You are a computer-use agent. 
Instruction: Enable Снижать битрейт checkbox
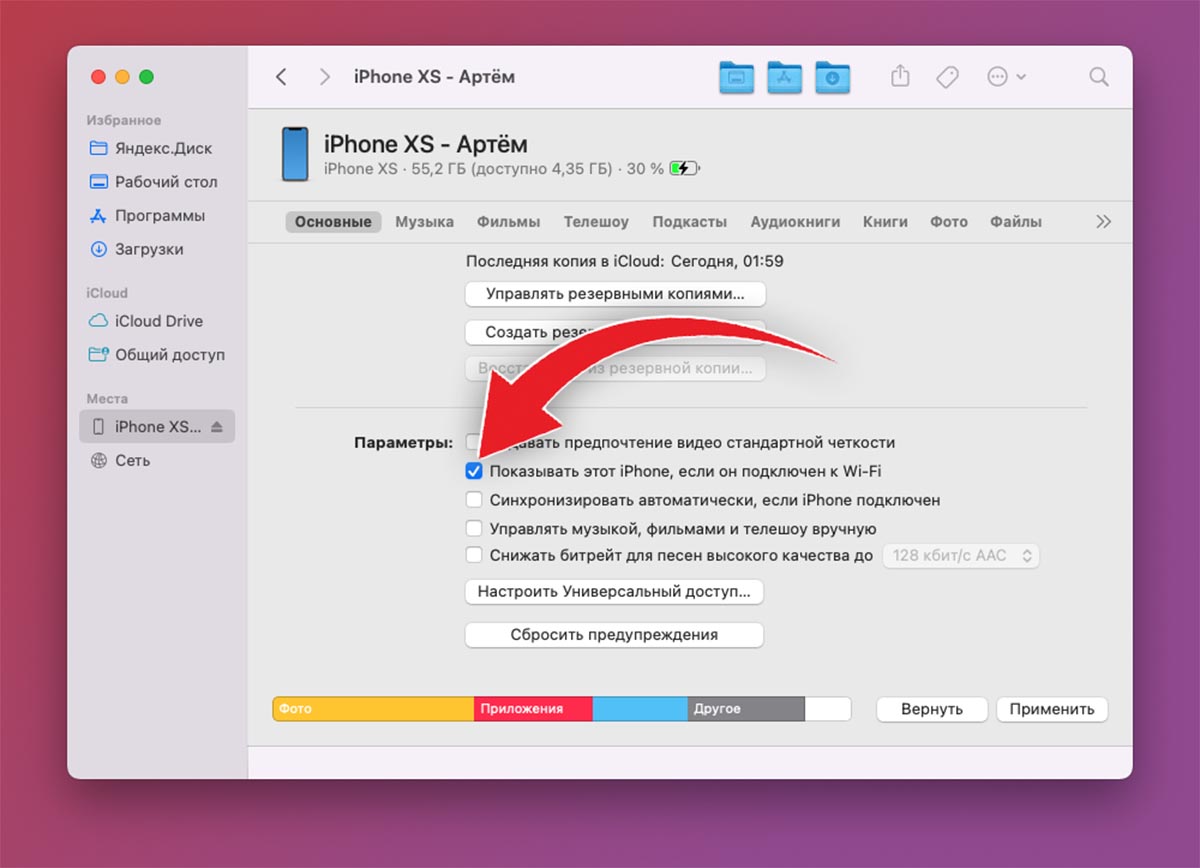474,556
